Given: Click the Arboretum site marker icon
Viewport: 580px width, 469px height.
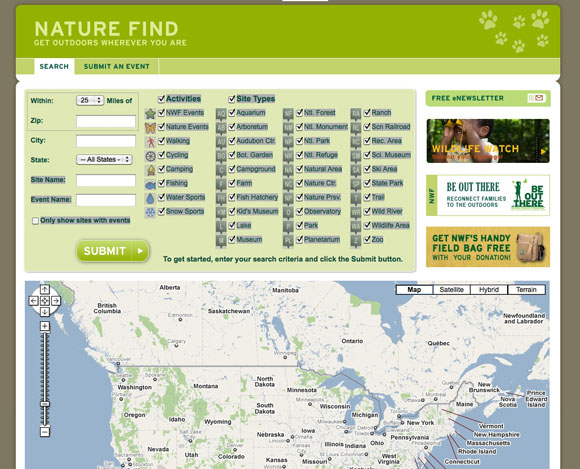Looking at the screenshot, I should pos(221,128).
